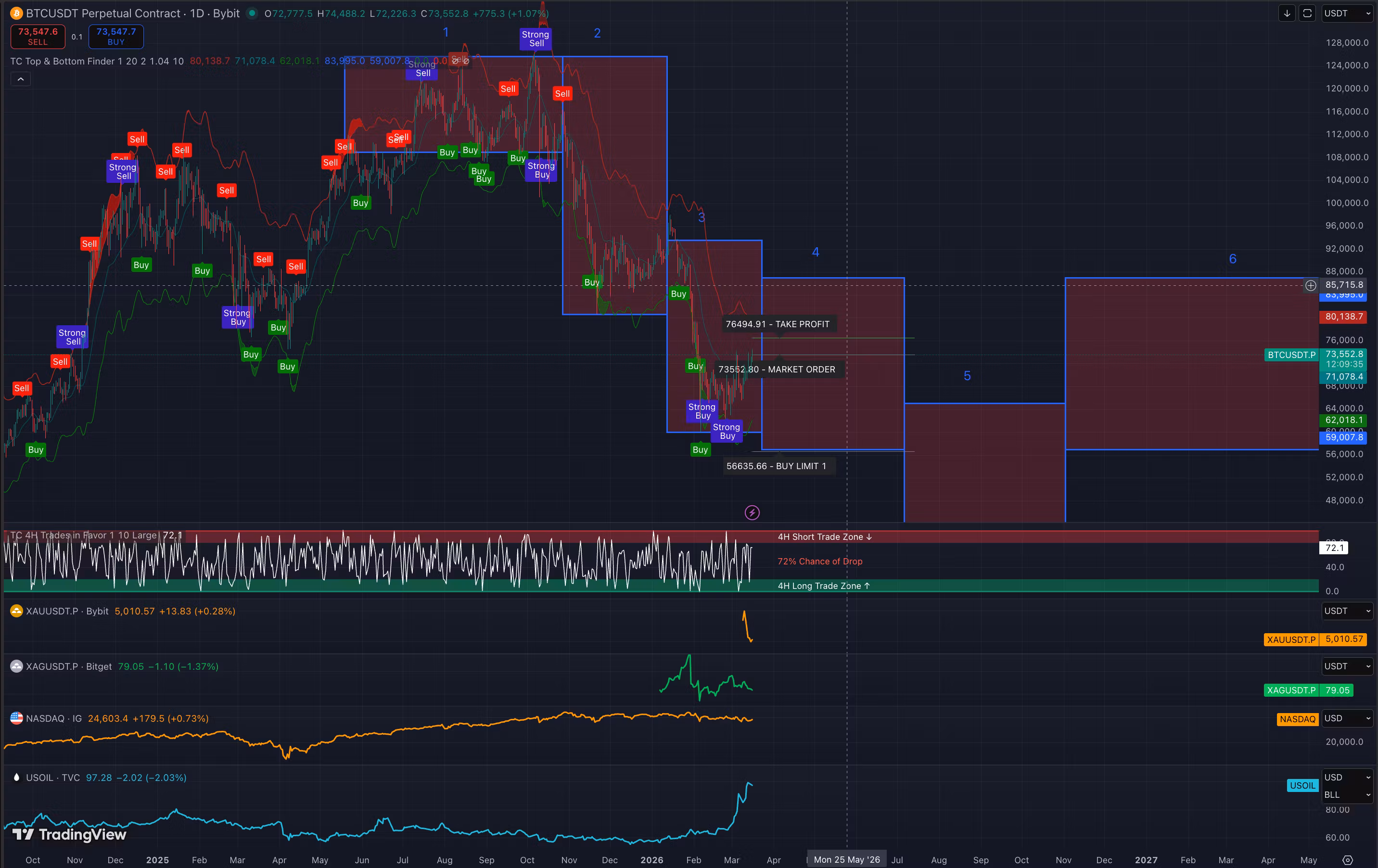Click the 73,547.6 SELL button
Viewport: 1378px width, 868px height.
(38, 37)
